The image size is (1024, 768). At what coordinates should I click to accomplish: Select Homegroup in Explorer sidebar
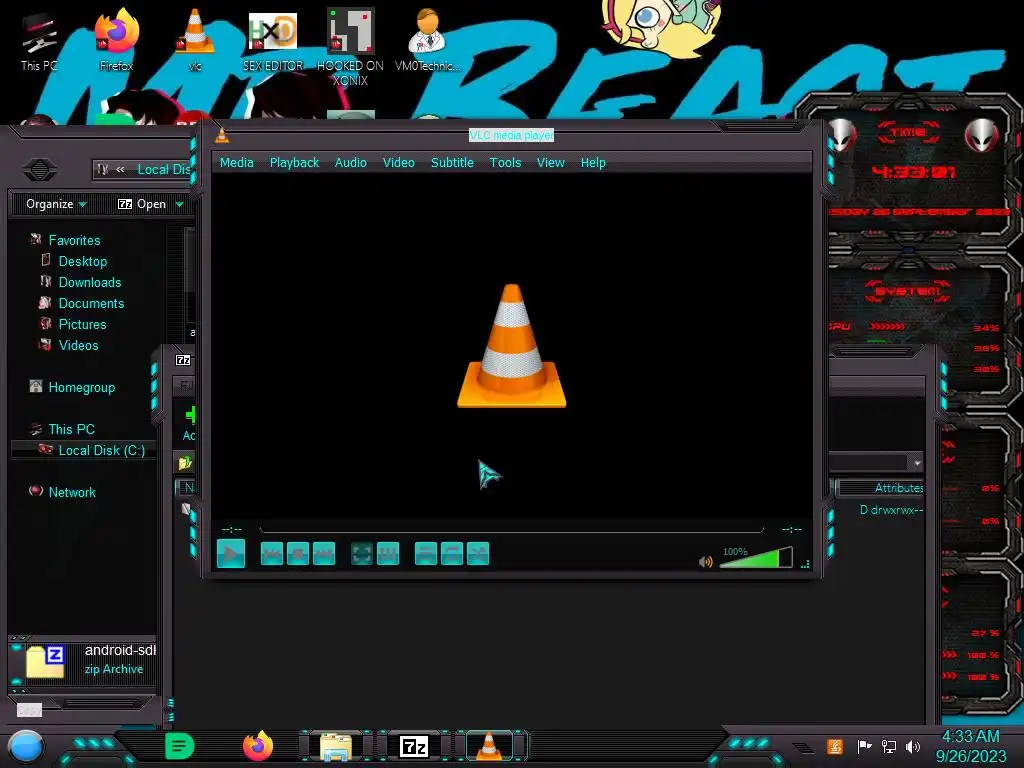click(81, 387)
